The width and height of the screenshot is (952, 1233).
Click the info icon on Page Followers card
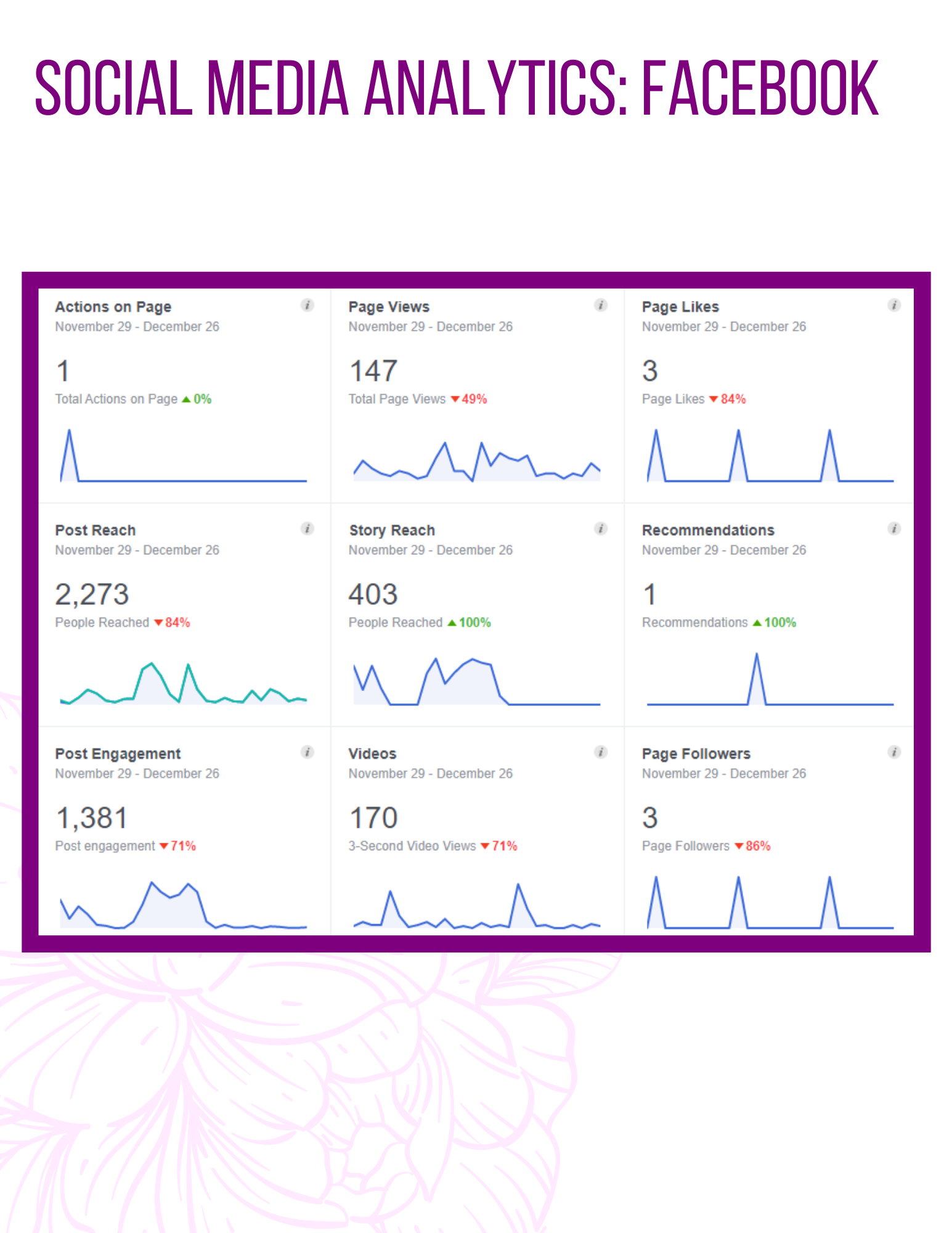pyautogui.click(x=894, y=752)
